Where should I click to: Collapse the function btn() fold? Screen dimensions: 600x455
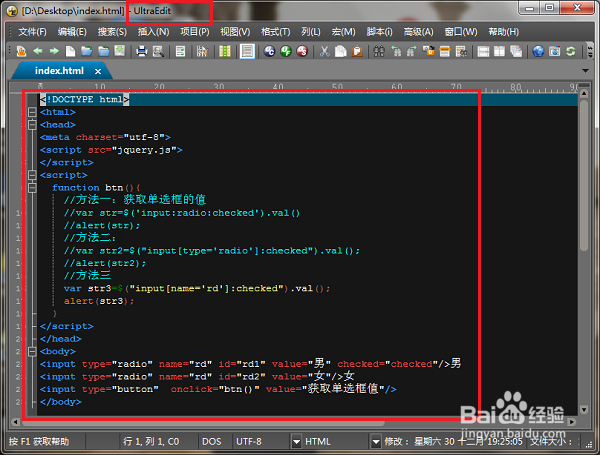point(32,188)
